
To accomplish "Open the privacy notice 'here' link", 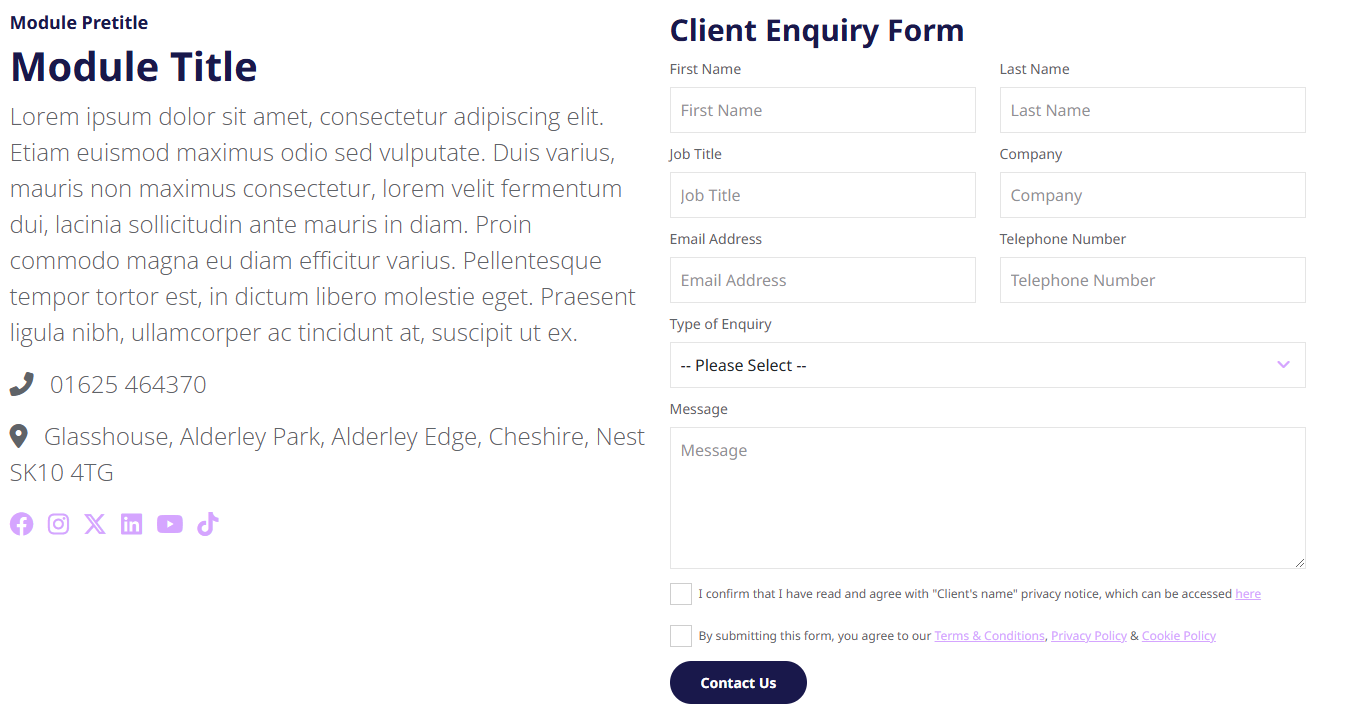I will pos(1248,594).
